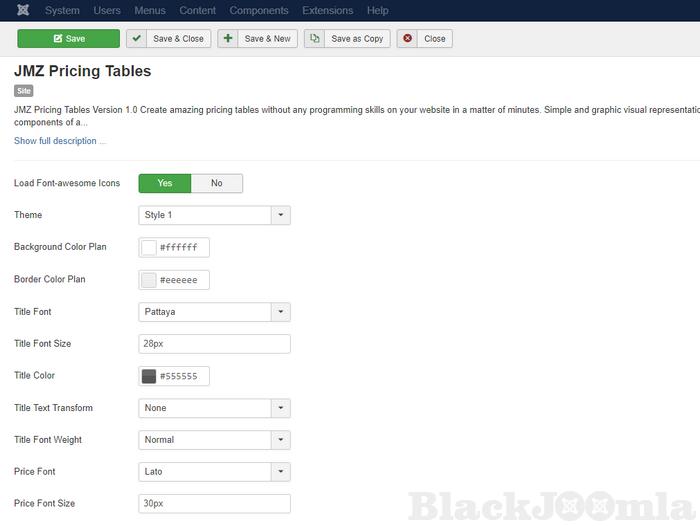This screenshot has height=526, width=700.
Task: Click the Show full description link
Action: coord(59,141)
